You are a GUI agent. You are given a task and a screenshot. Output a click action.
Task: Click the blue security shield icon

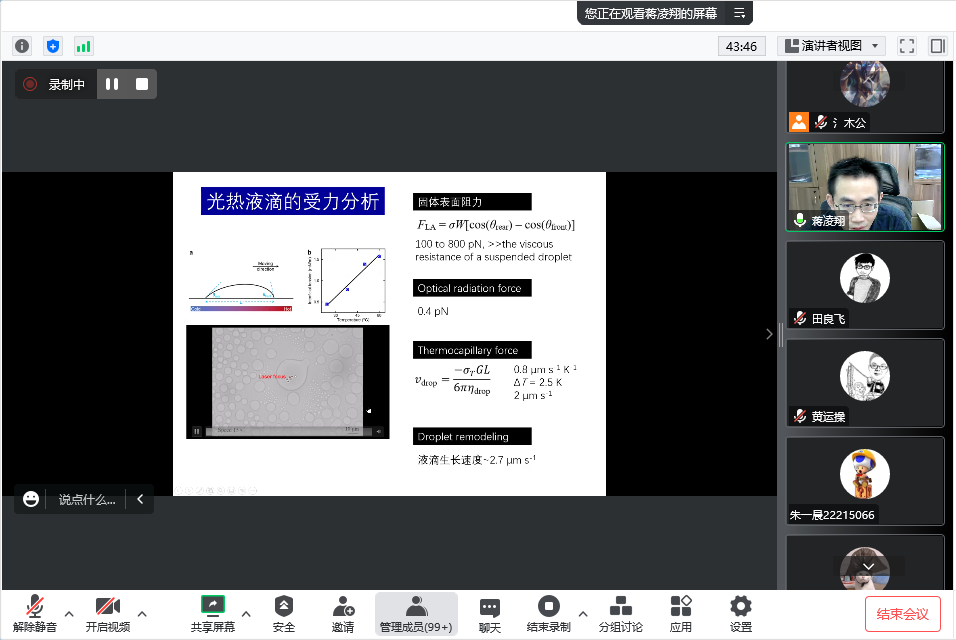[53, 46]
